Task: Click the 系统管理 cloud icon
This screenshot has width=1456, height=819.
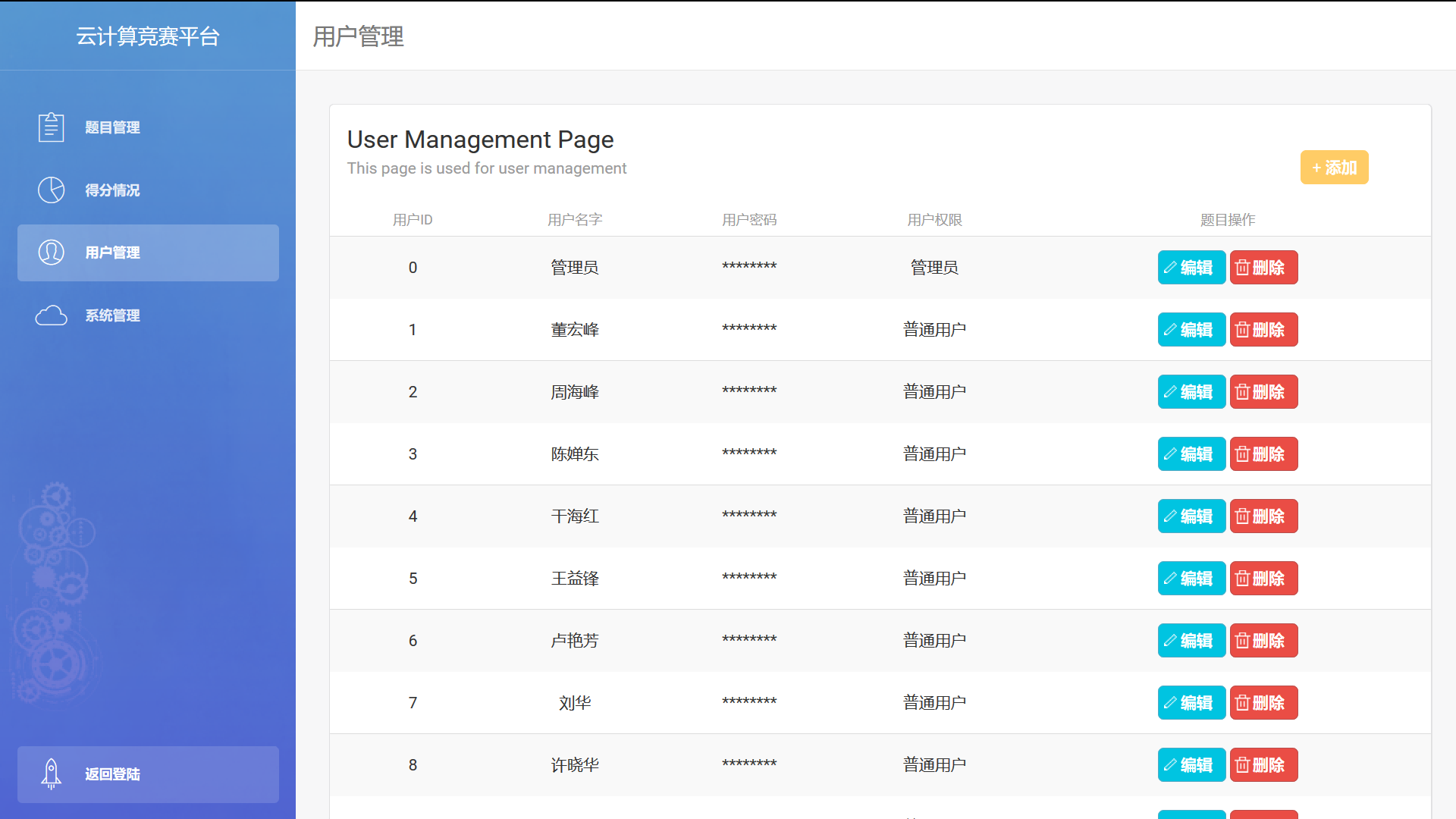Action: [x=51, y=315]
